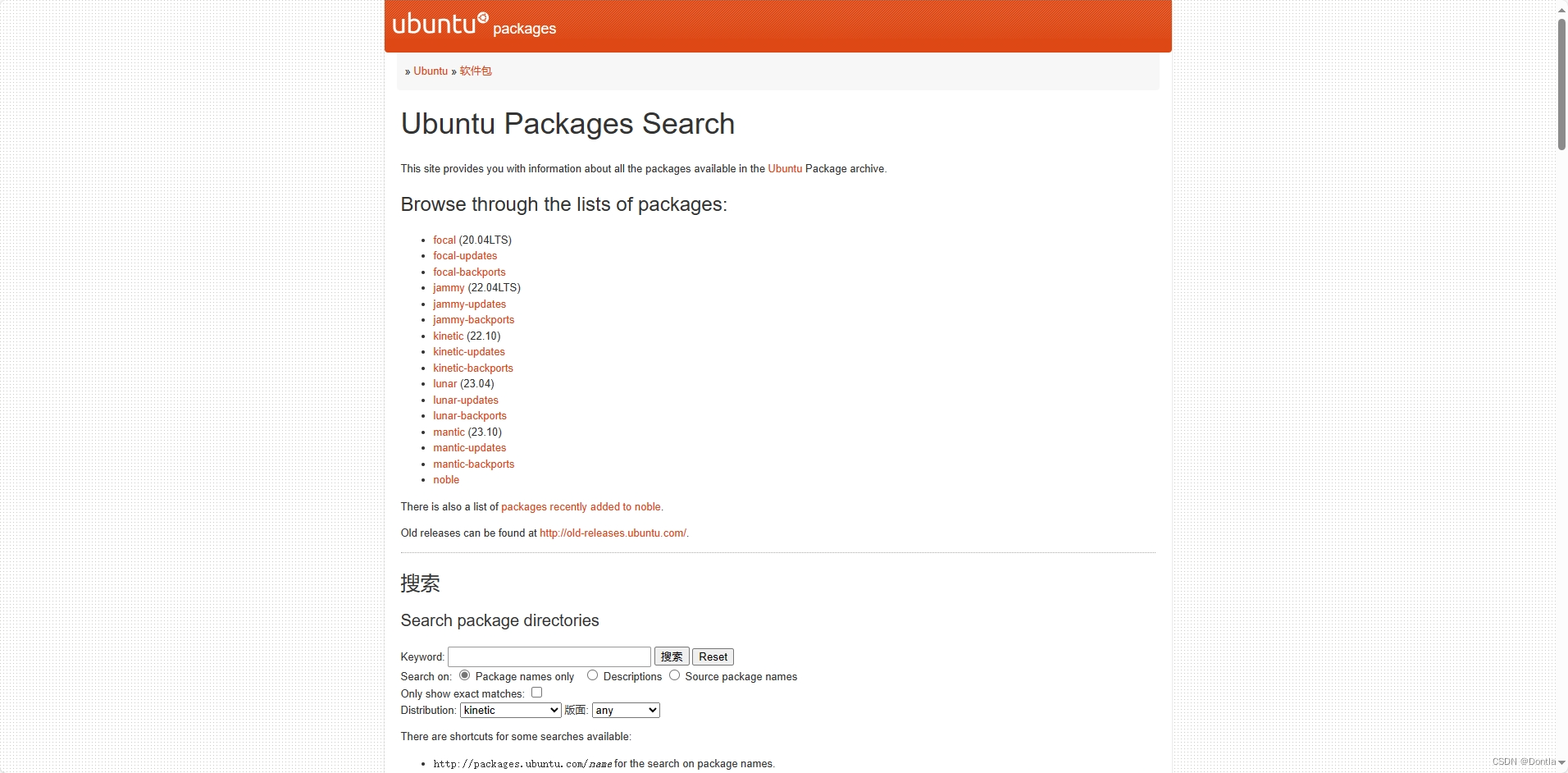Image resolution: width=1568 pixels, height=773 pixels.
Task: Toggle Only show exact matches checkbox
Action: [536, 693]
